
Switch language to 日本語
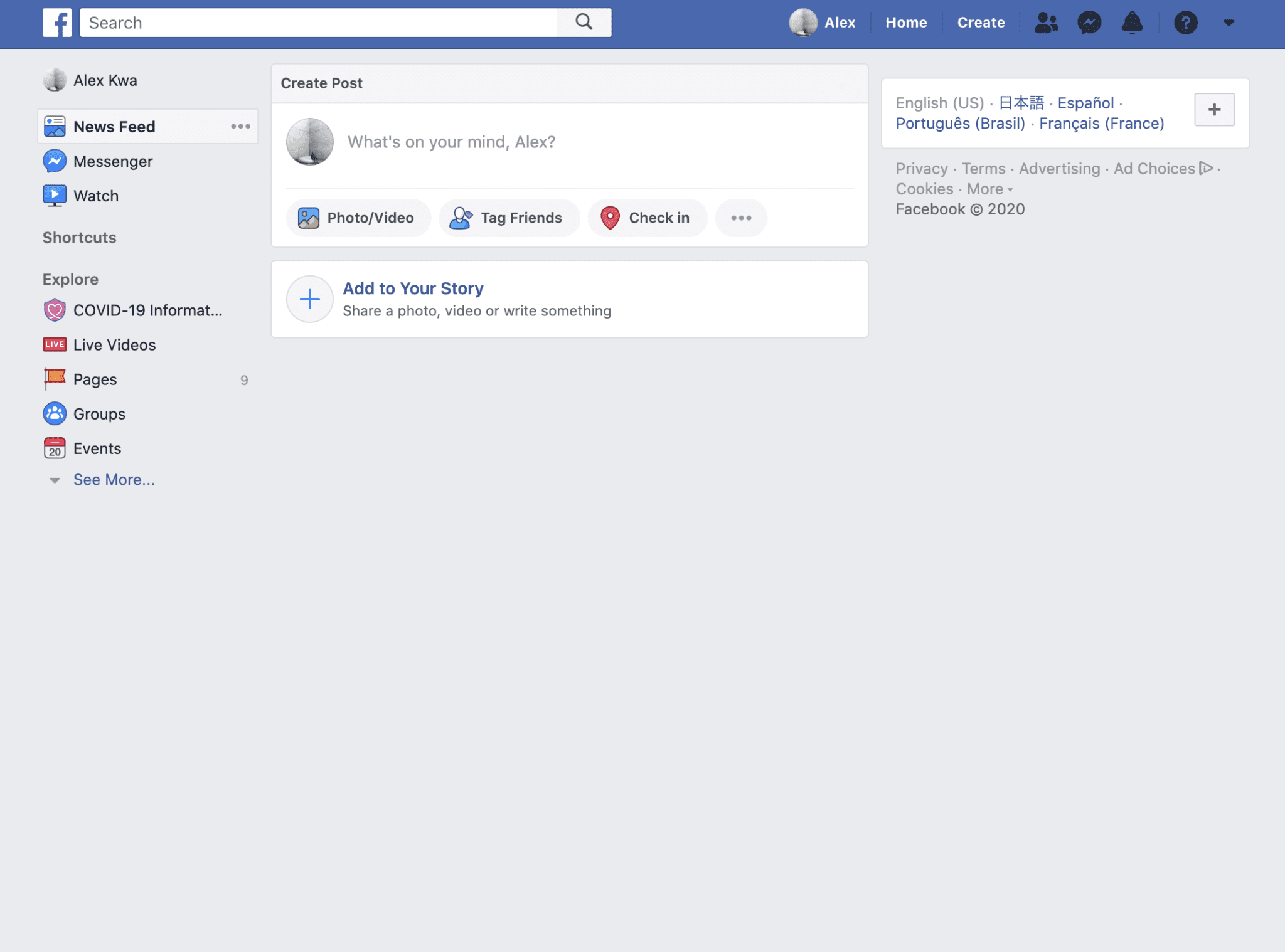1021,102
